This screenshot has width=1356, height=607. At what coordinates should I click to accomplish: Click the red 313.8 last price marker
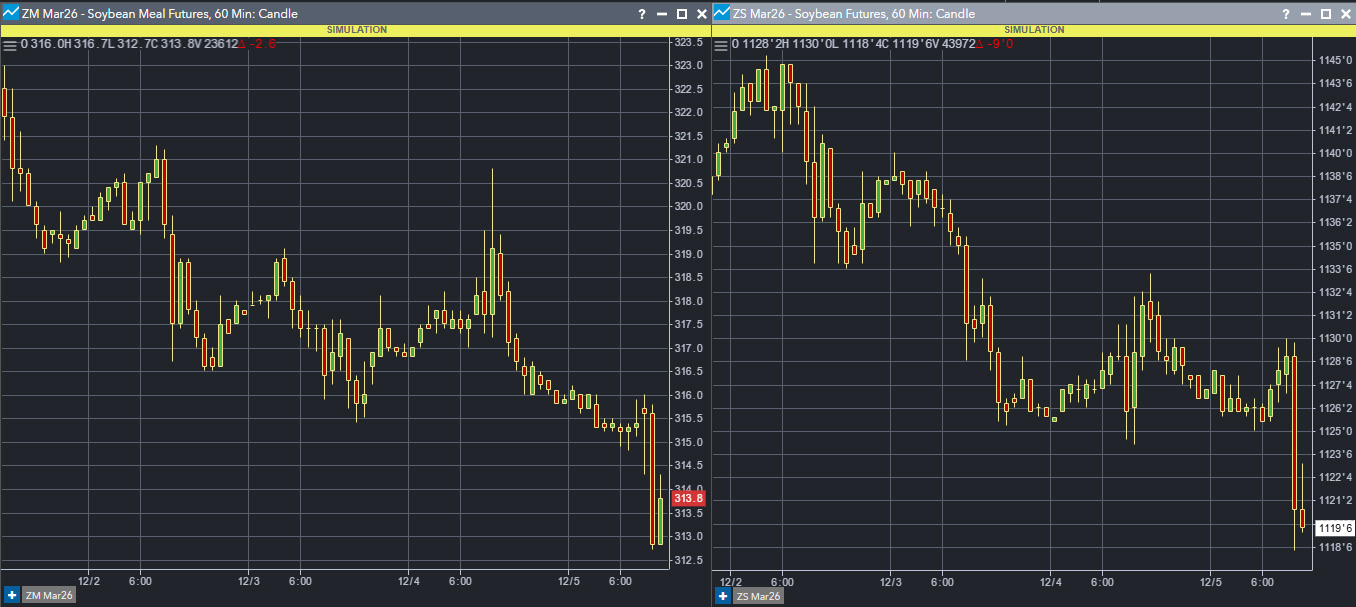[689, 498]
